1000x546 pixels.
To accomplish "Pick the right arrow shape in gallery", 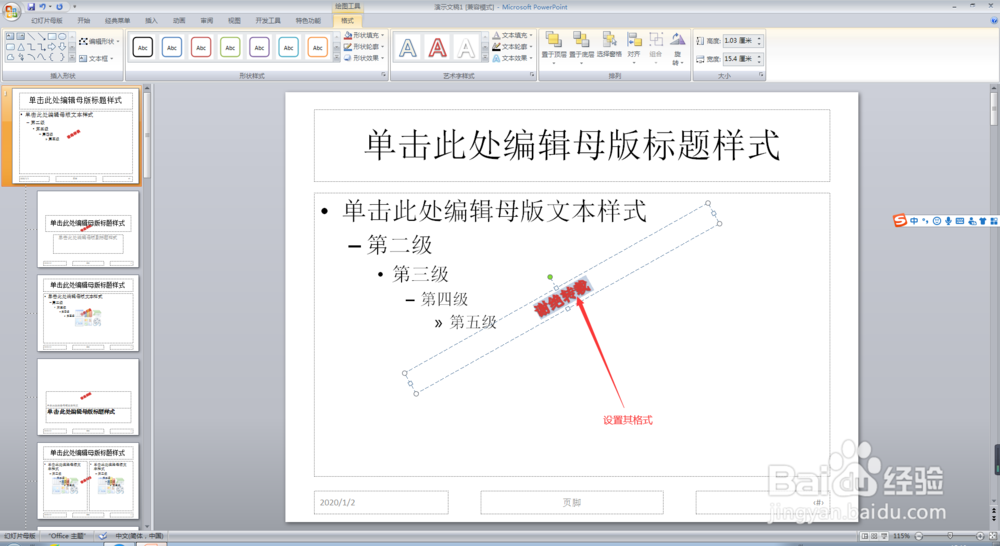I will pos(52,47).
